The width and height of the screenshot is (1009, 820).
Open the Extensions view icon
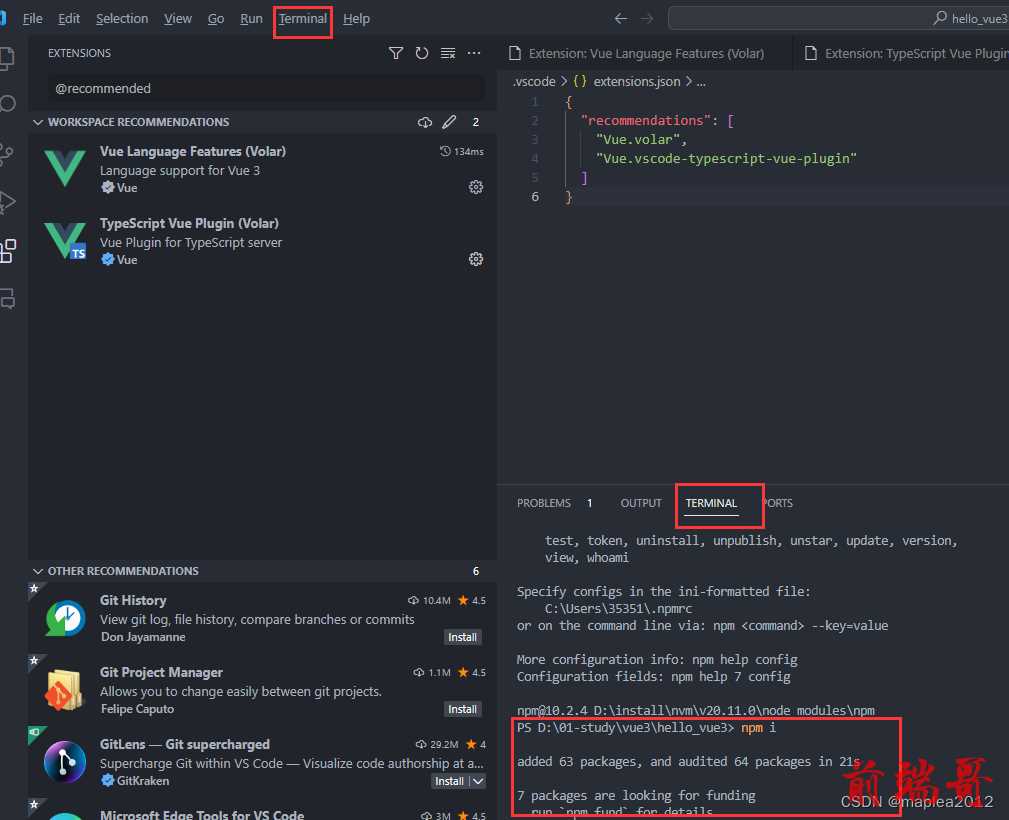[8, 250]
